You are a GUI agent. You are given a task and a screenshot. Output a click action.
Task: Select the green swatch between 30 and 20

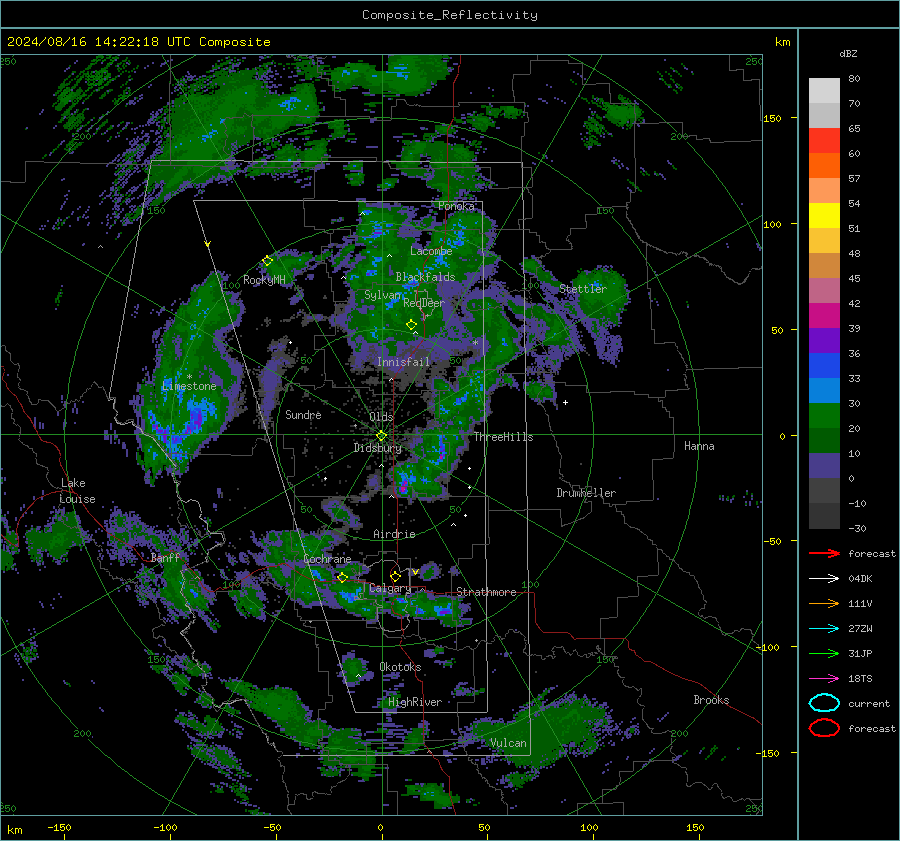(824, 416)
